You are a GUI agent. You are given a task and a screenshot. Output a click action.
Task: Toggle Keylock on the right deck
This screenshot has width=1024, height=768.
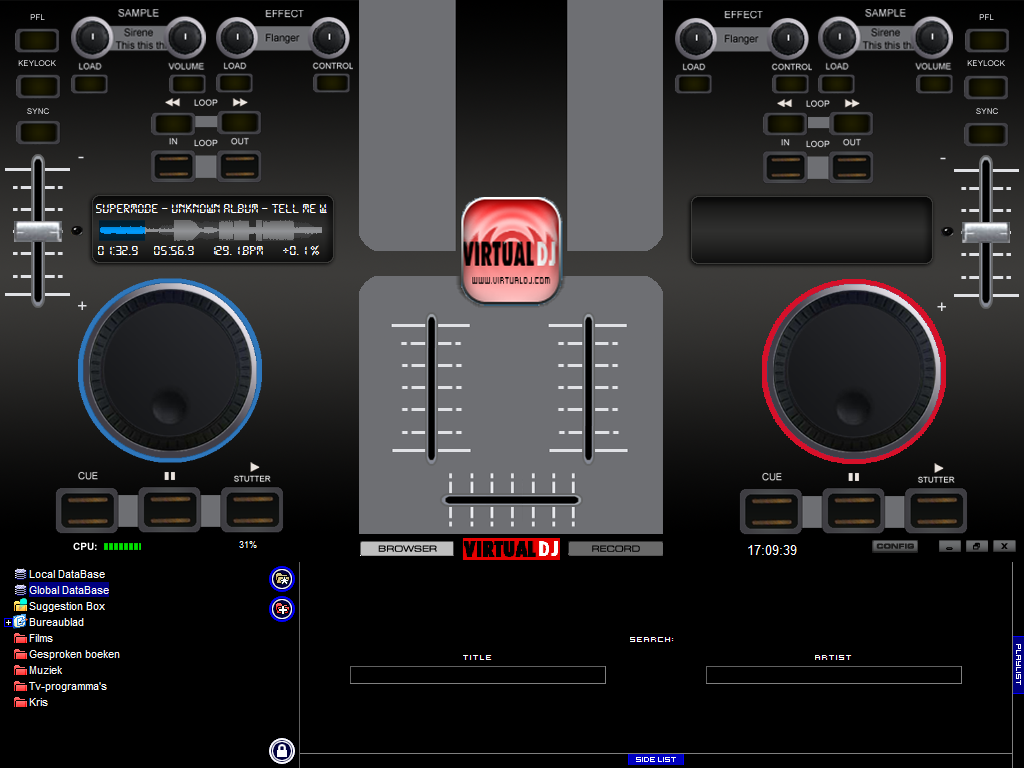pyautogui.click(x=987, y=86)
